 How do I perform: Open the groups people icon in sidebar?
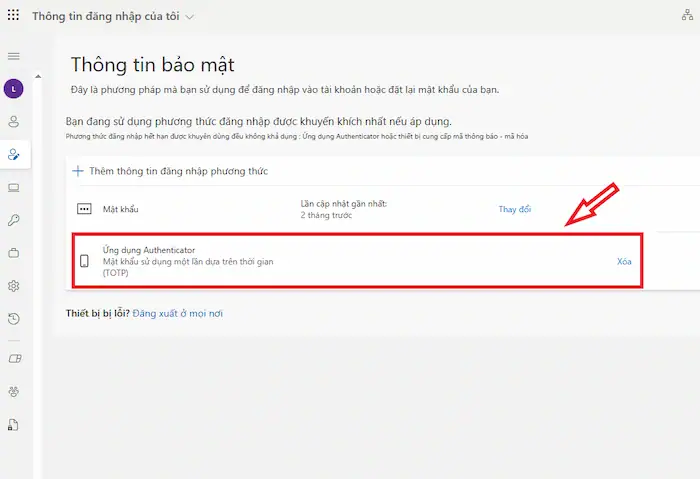coord(14,392)
